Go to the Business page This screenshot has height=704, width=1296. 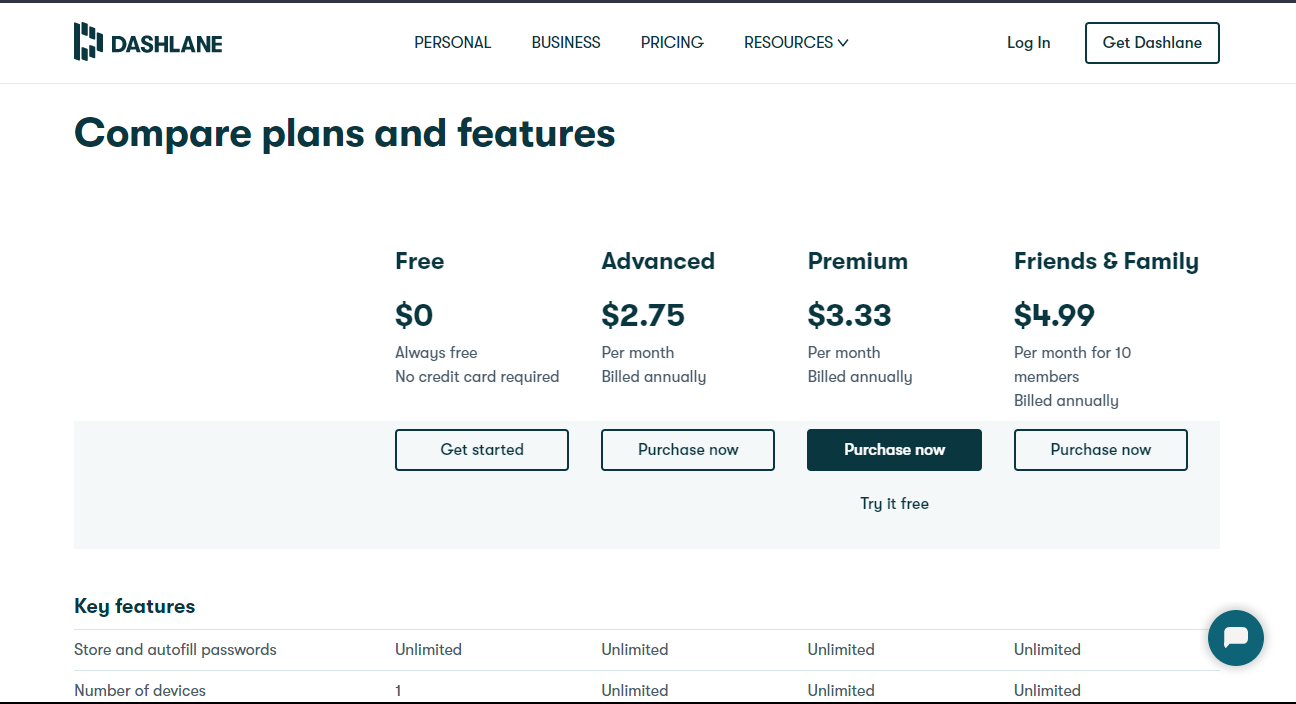[x=566, y=42]
